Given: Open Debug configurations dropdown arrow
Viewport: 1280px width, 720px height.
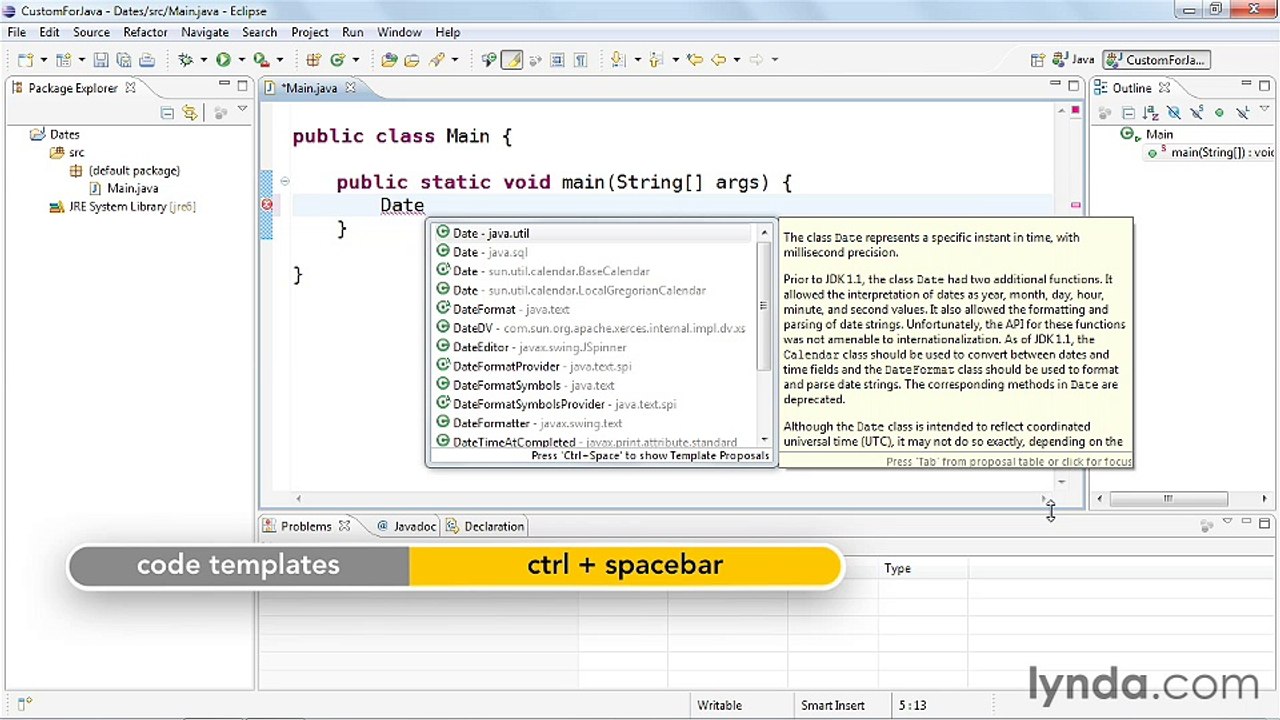Looking at the screenshot, I should tap(204, 60).
